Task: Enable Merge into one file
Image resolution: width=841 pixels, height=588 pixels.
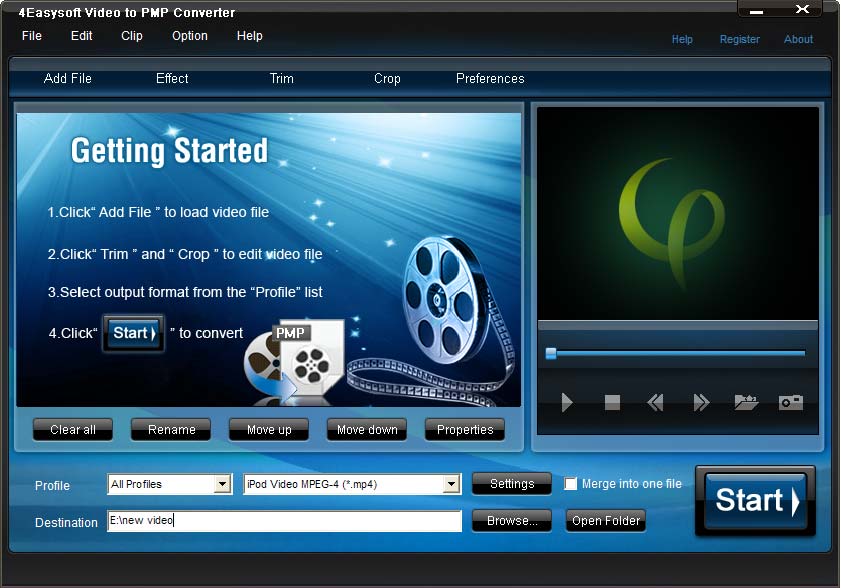Action: click(x=571, y=484)
